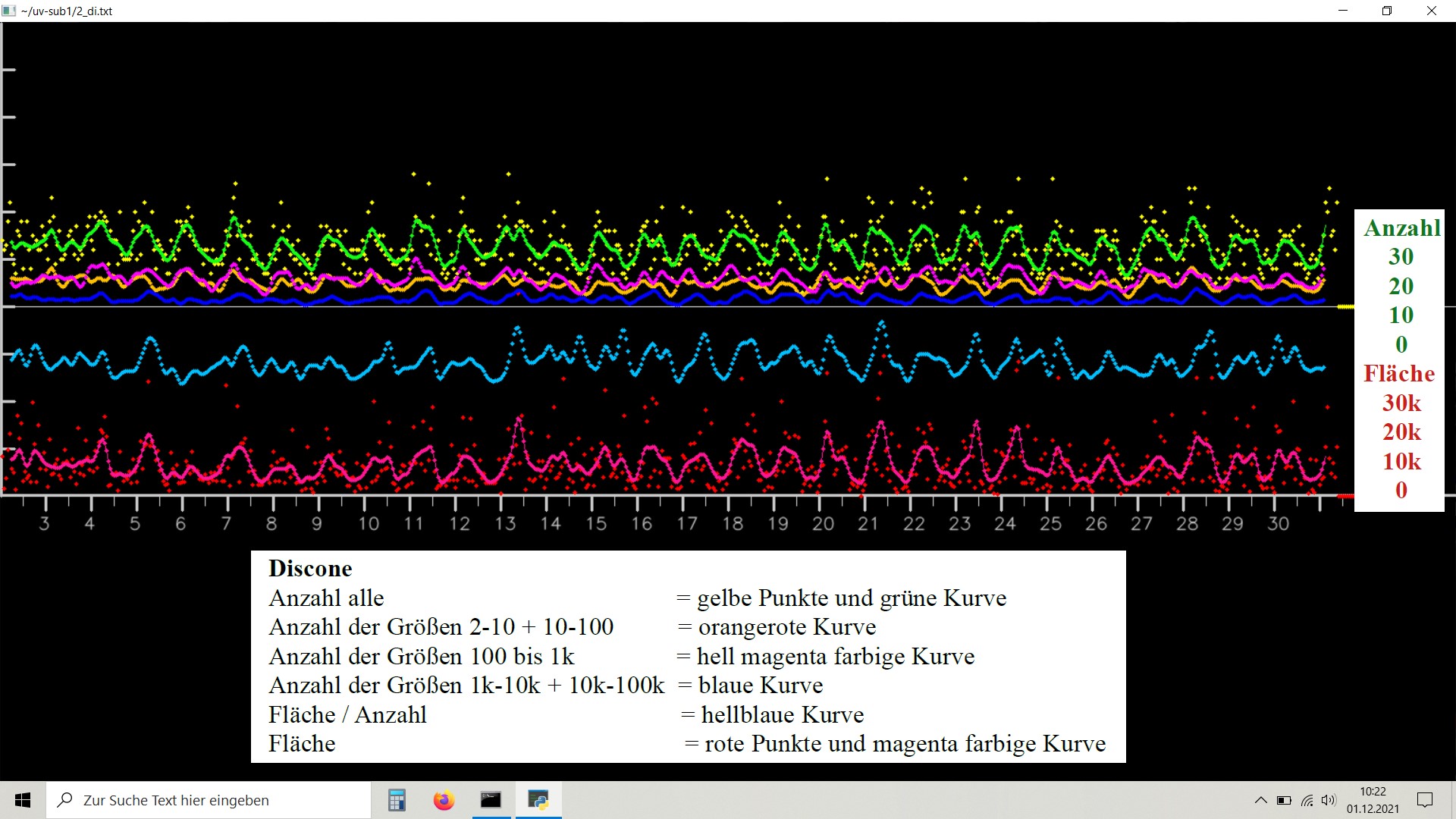Click x-axis label '21'

tap(868, 524)
